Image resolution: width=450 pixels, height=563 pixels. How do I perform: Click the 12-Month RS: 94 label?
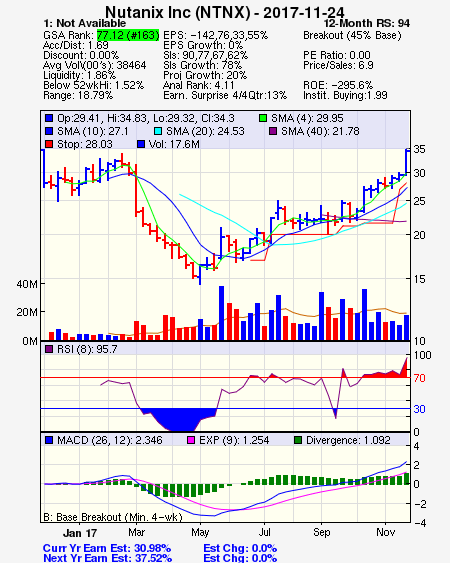click(x=367, y=23)
